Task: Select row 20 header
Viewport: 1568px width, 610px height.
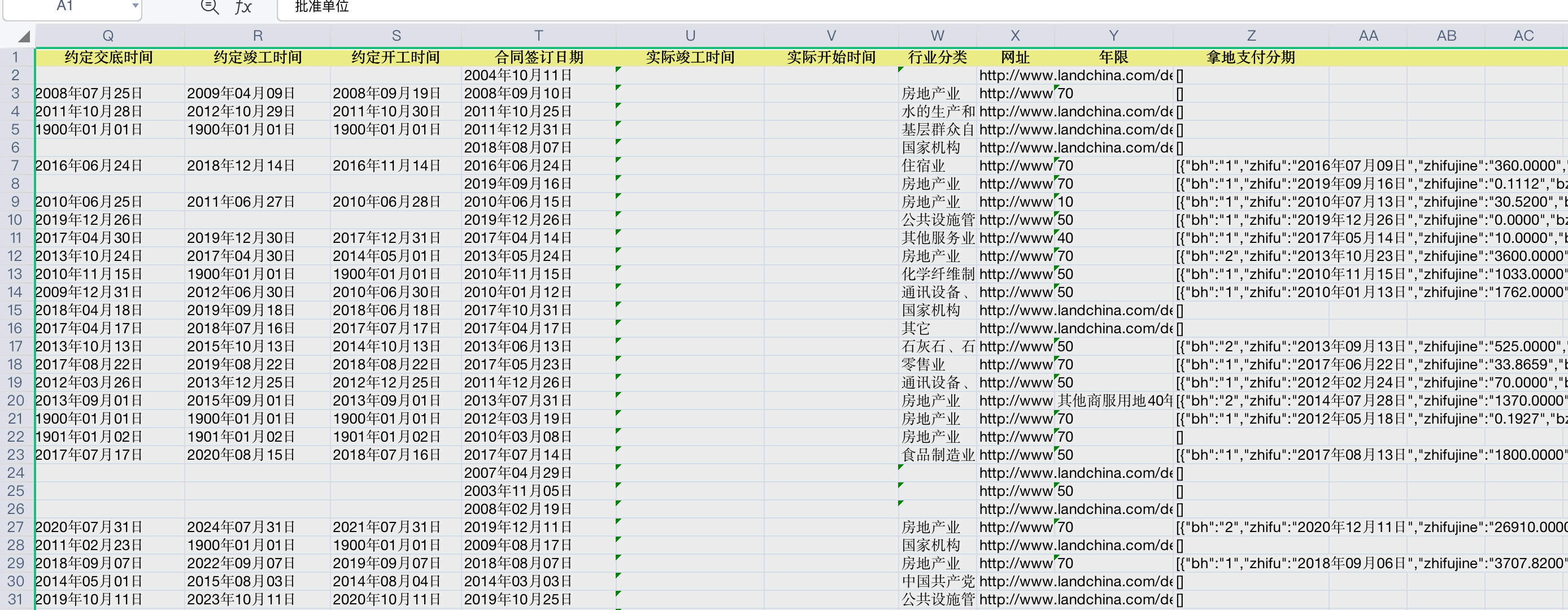Action: [15, 400]
